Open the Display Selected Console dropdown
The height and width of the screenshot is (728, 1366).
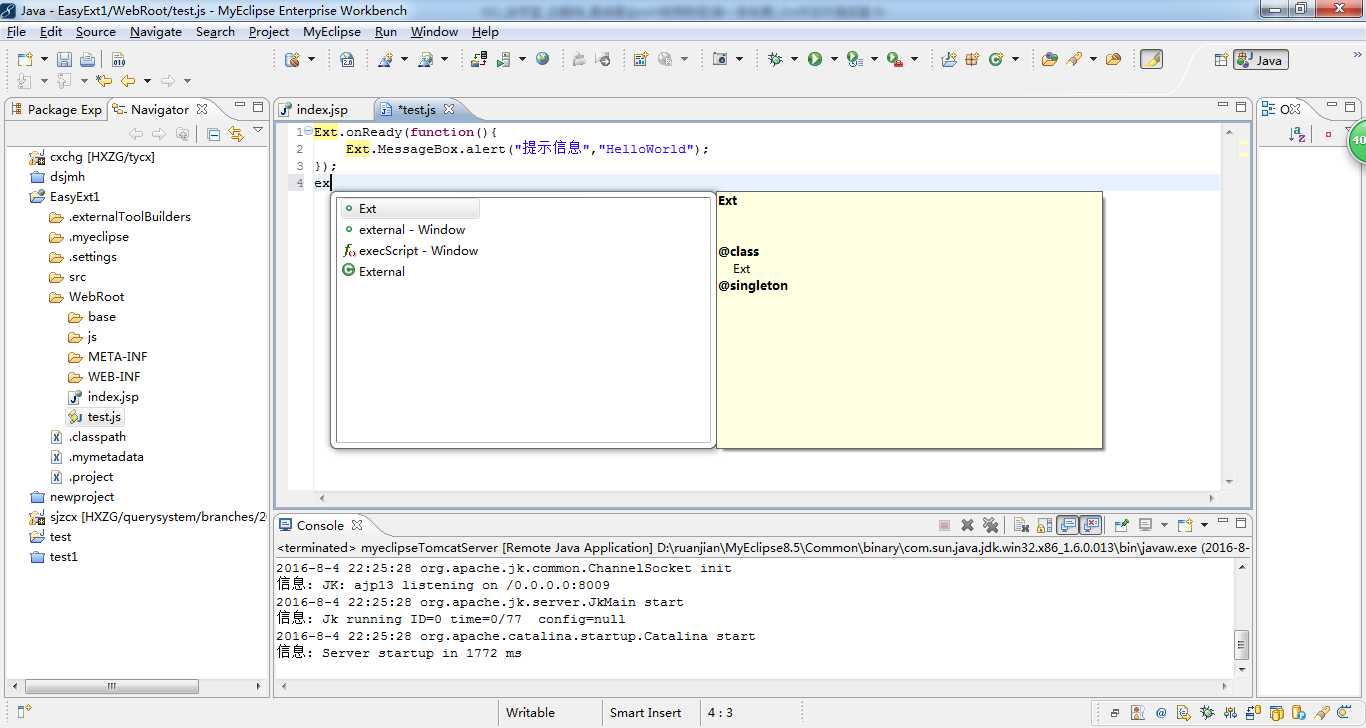pyautogui.click(x=1165, y=525)
